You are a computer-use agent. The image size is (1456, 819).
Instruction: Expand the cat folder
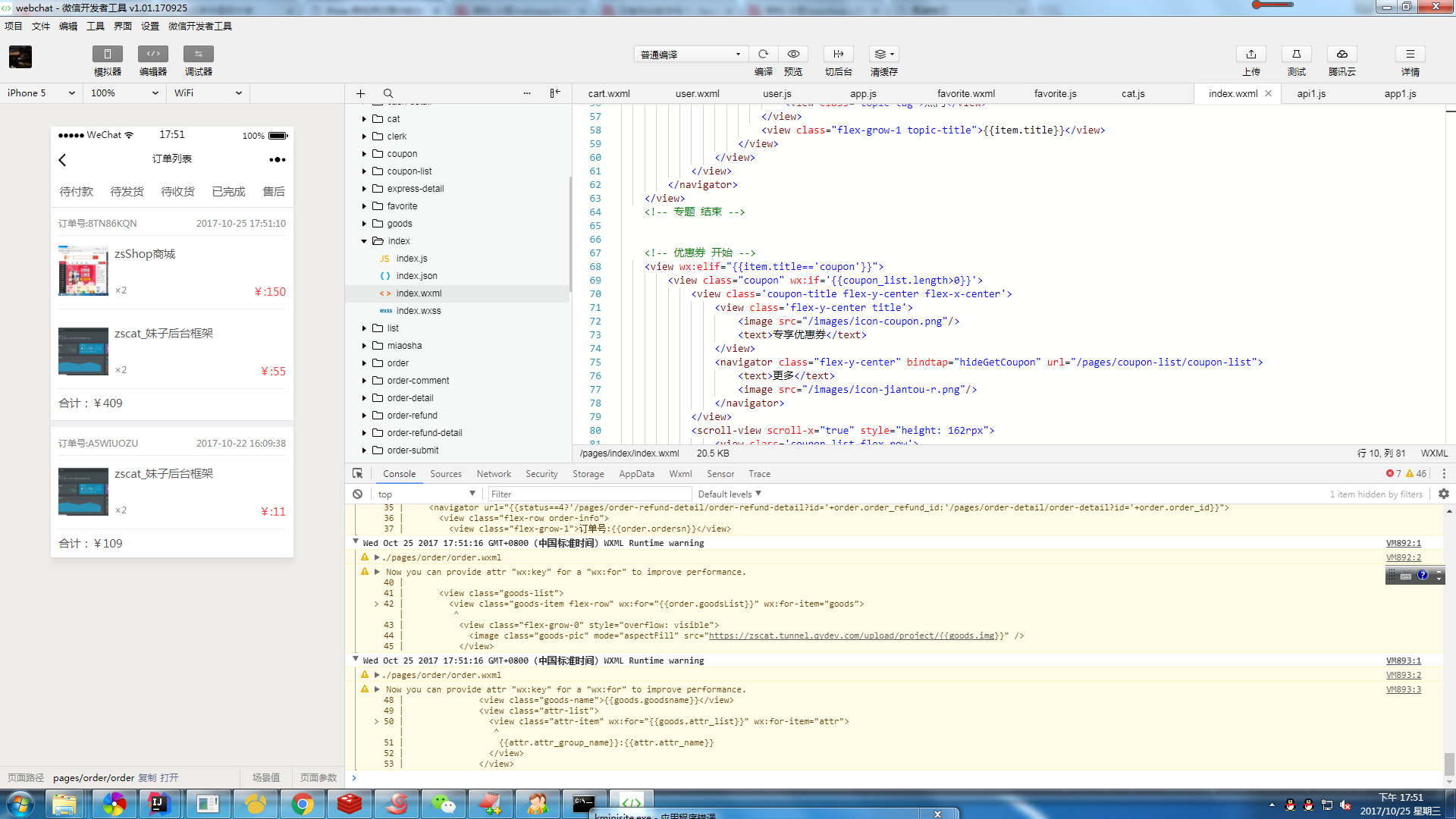[364, 119]
